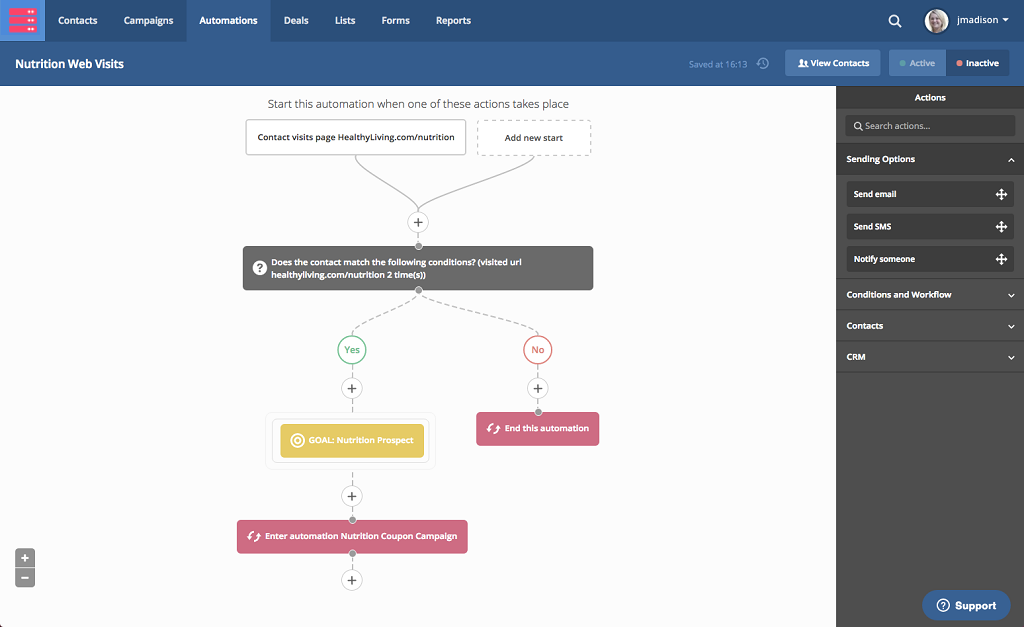Expand the Conditions and Workflow section

1011,295
